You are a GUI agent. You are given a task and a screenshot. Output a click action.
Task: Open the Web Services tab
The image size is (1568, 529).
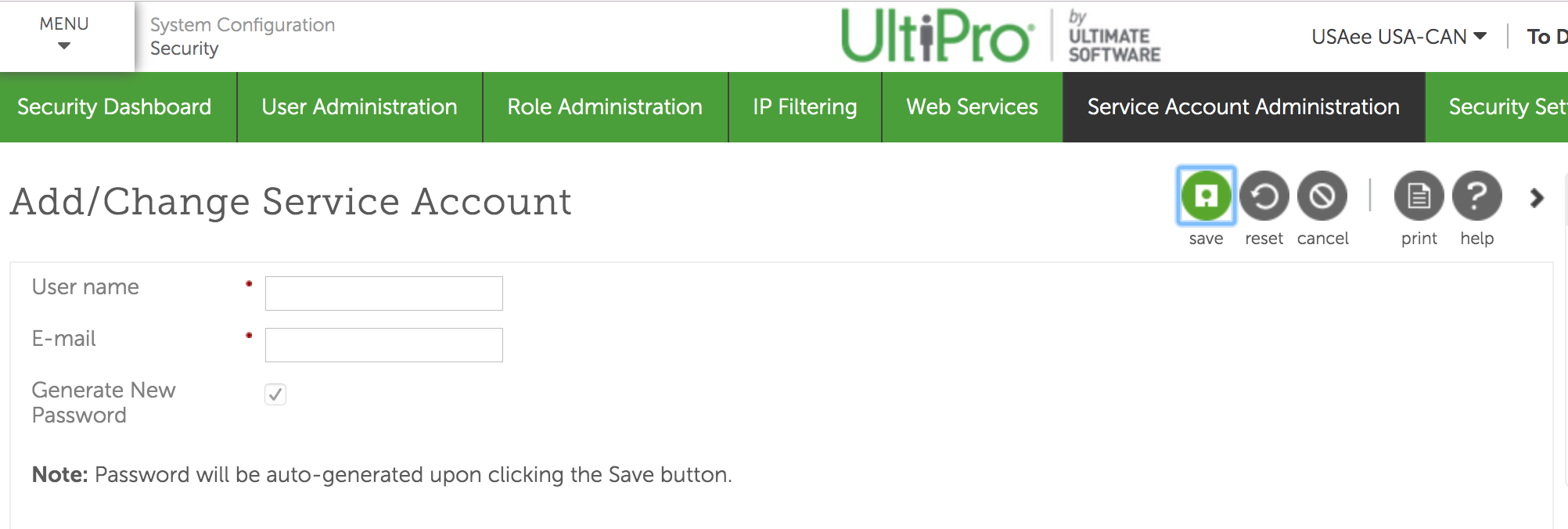coord(972,107)
